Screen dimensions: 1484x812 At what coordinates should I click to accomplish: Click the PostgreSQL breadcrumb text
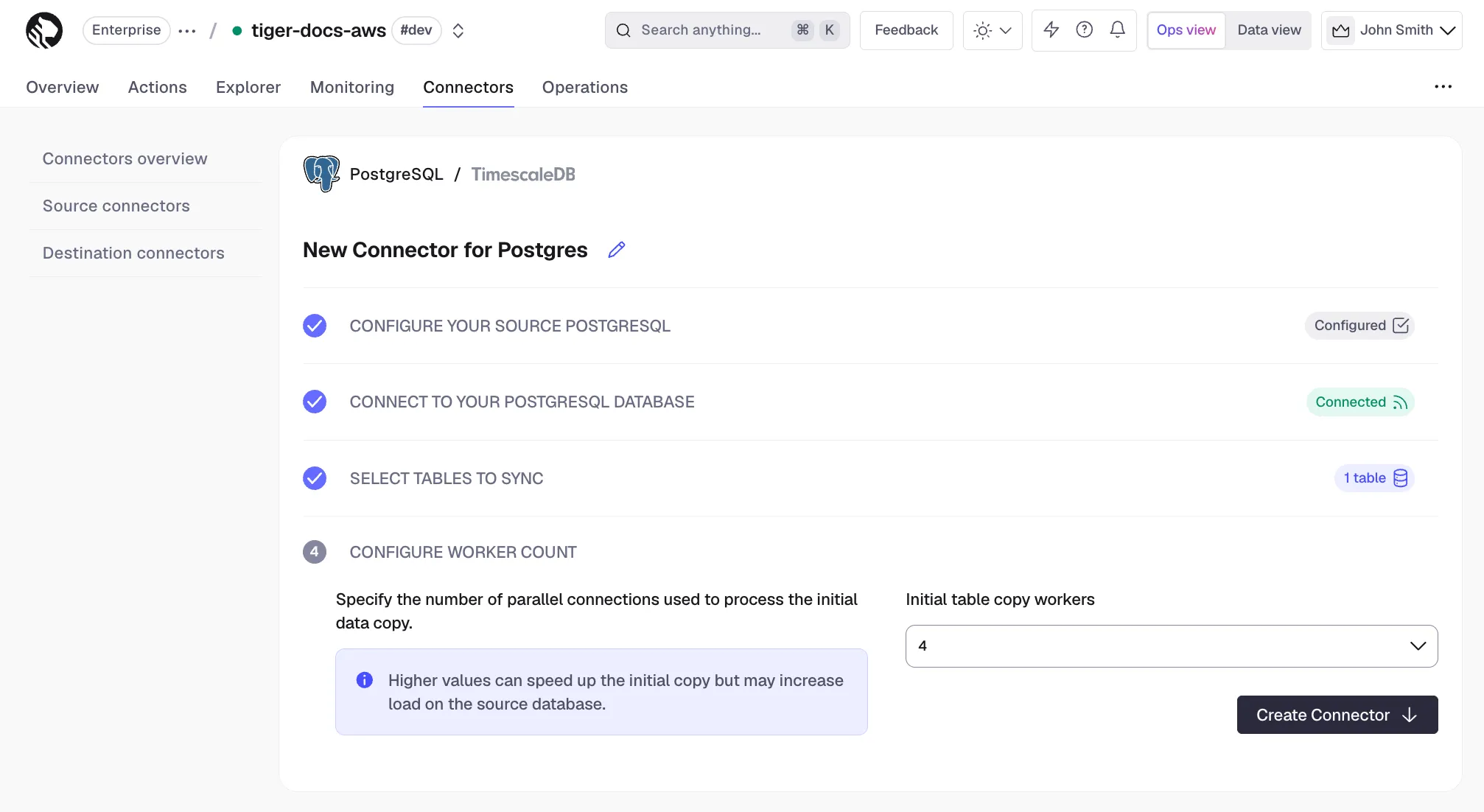click(x=396, y=174)
